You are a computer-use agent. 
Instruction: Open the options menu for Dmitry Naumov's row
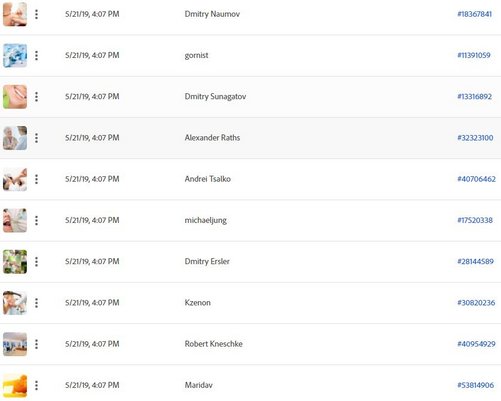click(36, 14)
